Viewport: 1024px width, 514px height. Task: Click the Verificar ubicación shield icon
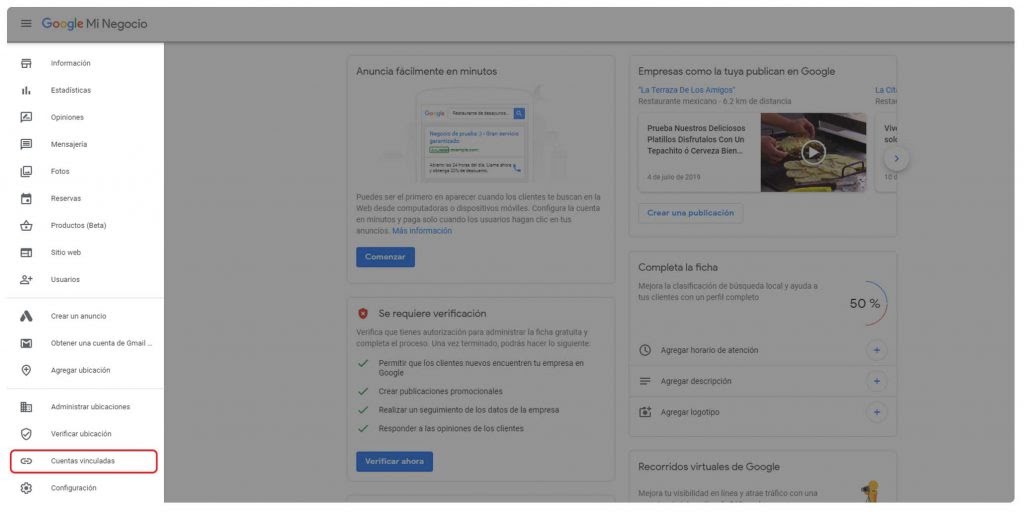click(x=26, y=434)
